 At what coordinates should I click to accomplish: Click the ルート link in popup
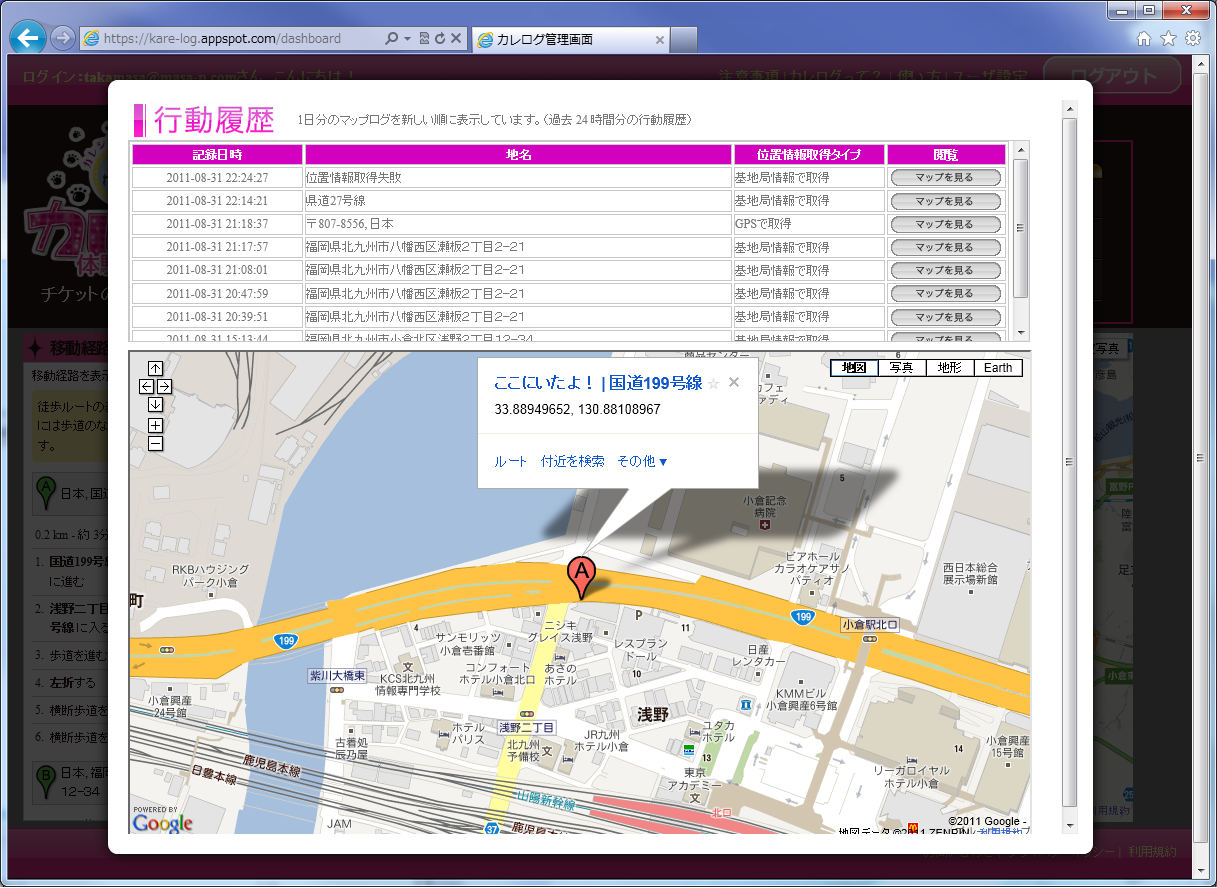point(510,461)
